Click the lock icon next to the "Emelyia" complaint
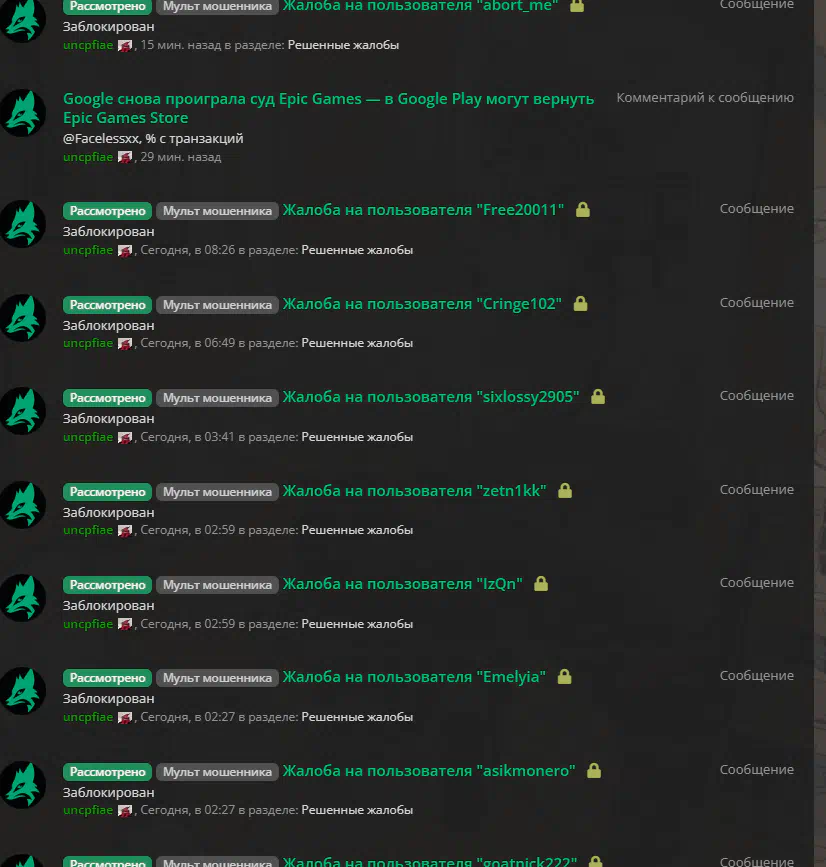Viewport: 826px width, 867px height. click(x=564, y=676)
